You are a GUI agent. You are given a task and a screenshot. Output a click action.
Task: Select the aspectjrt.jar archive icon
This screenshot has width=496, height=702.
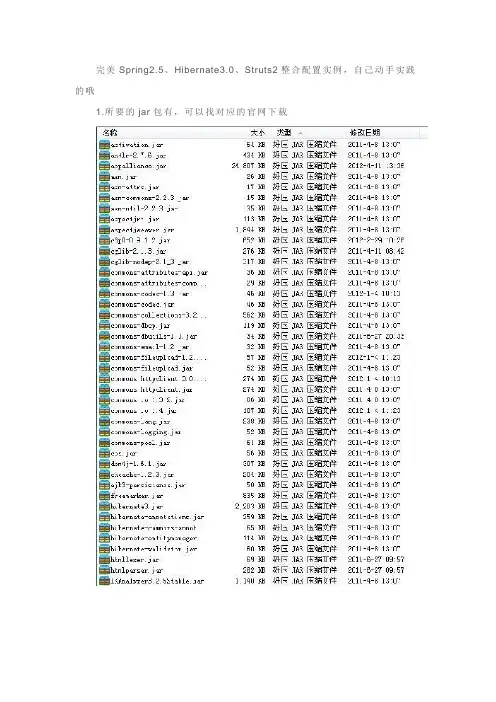pyautogui.click(x=104, y=219)
